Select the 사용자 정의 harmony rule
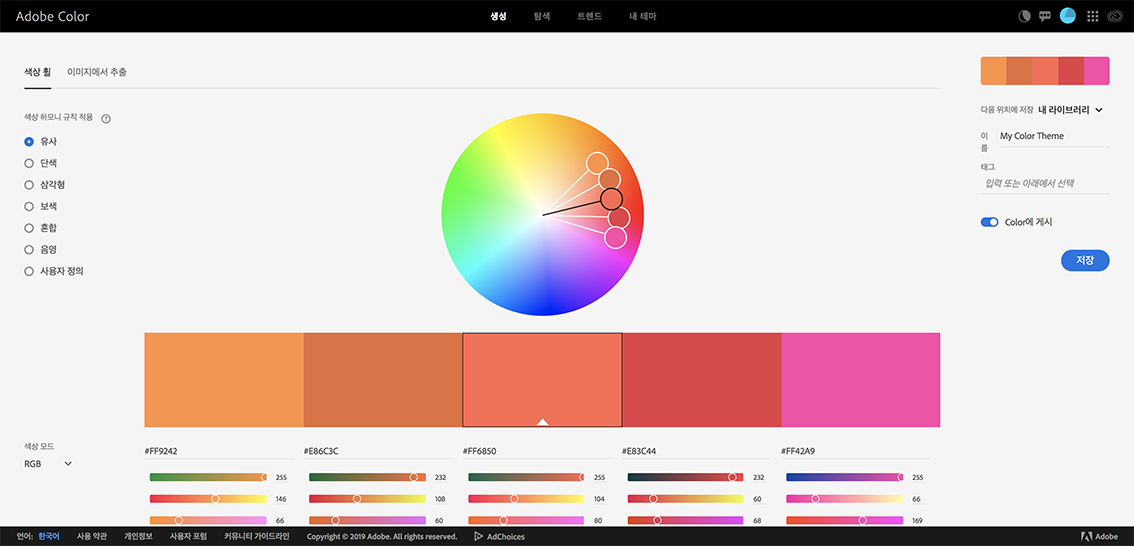This screenshot has height=546, width=1134. (29, 272)
